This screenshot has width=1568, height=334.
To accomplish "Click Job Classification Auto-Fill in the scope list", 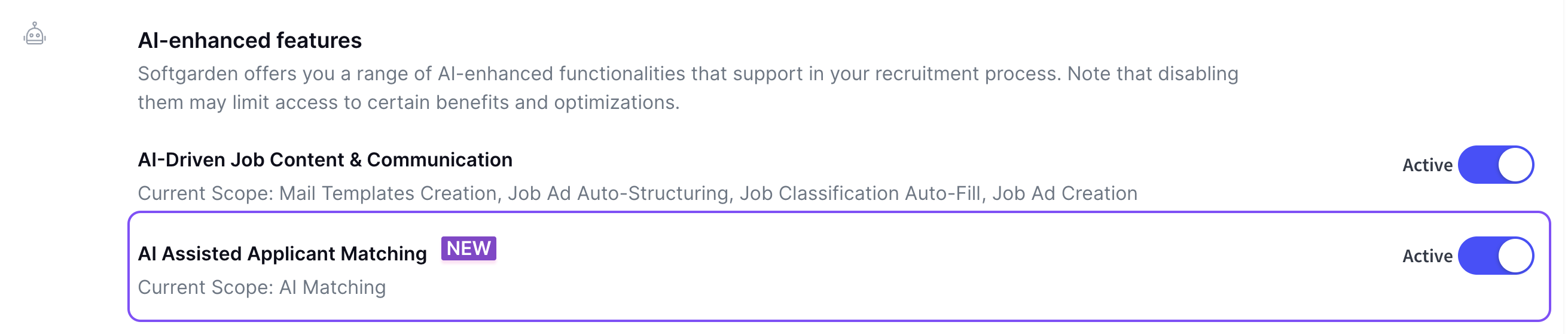I will pos(859,193).
